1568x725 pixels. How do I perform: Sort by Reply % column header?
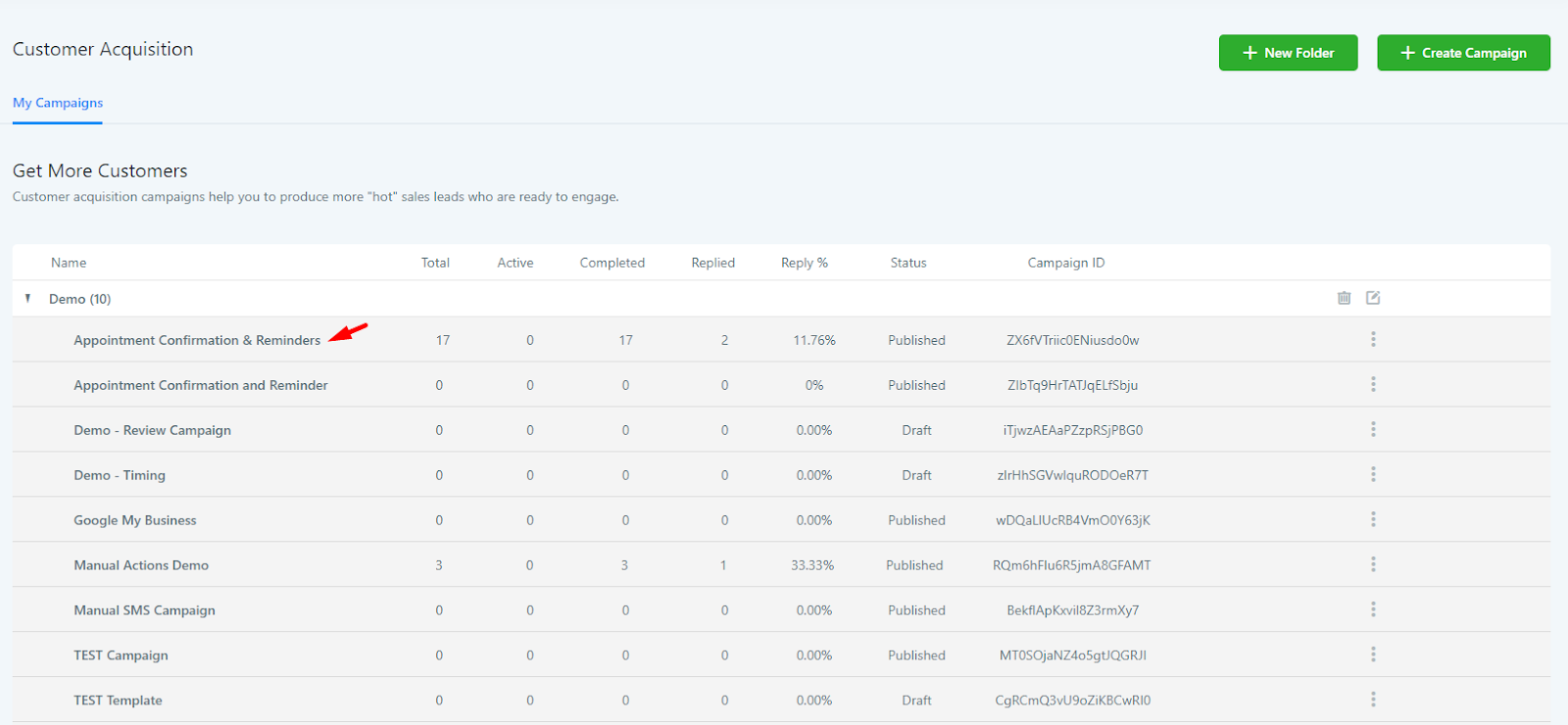coord(805,263)
